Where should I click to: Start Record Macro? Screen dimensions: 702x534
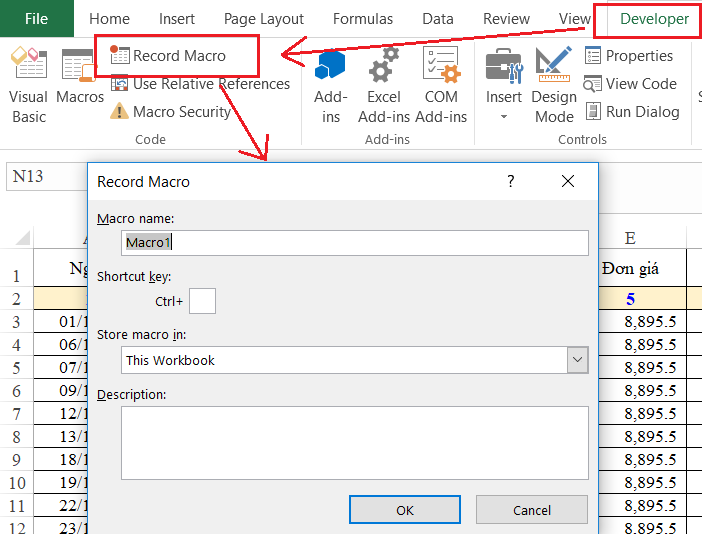(x=168, y=56)
